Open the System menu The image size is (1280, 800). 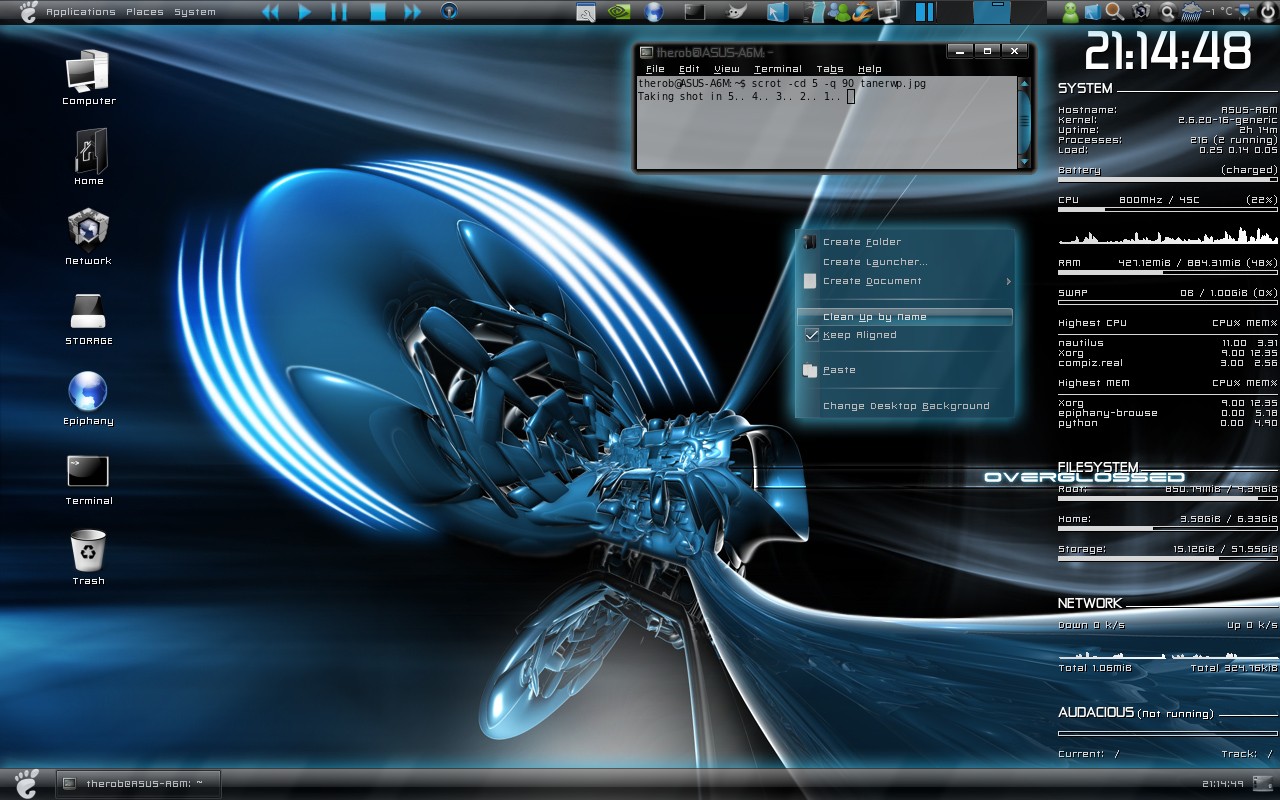tap(195, 12)
